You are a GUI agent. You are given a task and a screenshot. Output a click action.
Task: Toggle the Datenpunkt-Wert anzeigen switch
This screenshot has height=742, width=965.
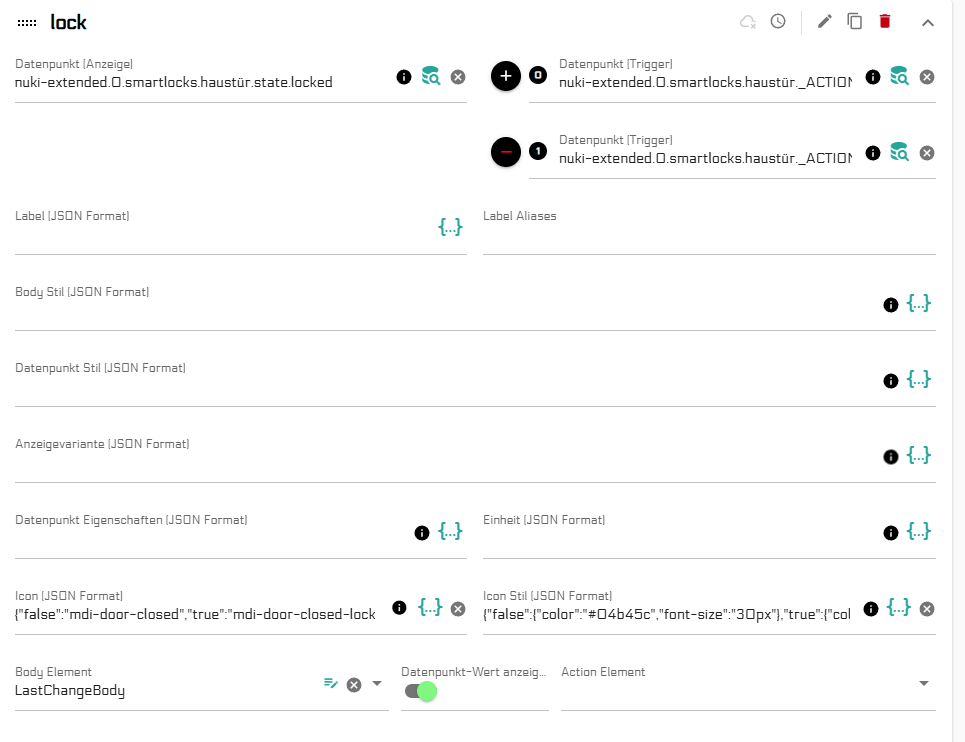coord(421,690)
